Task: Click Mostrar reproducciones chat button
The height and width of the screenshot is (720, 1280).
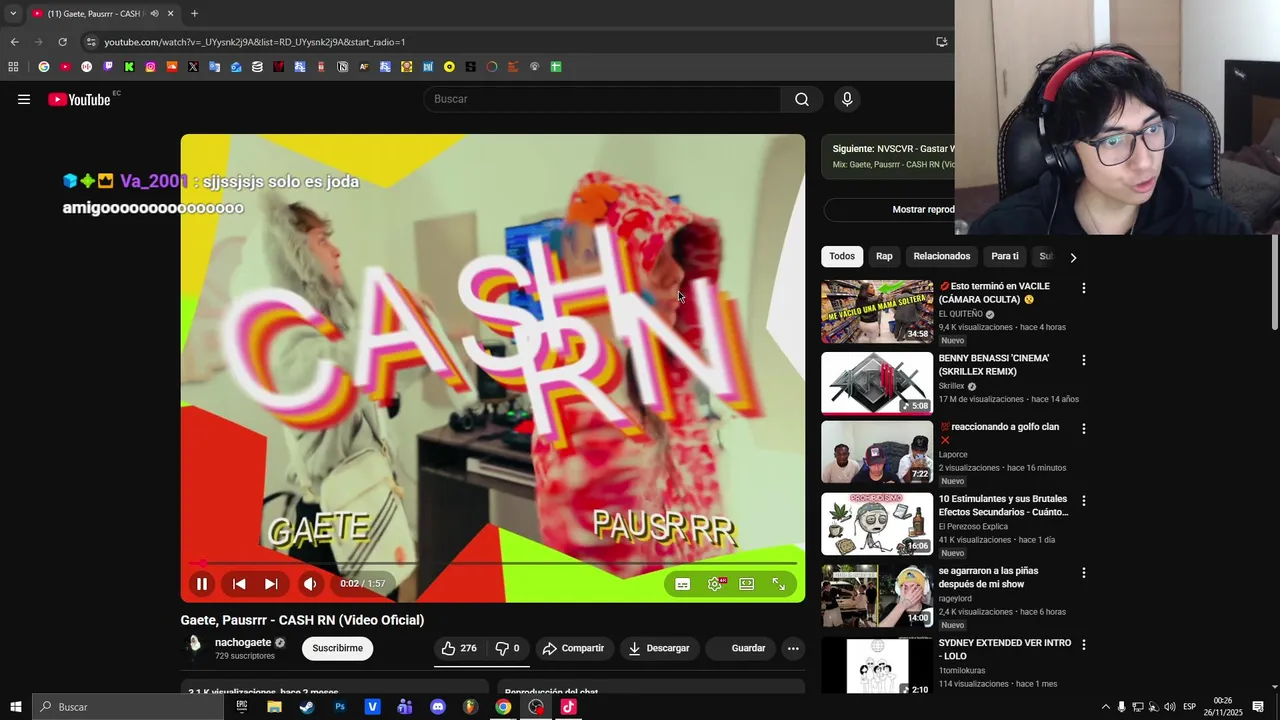Action: point(889,210)
